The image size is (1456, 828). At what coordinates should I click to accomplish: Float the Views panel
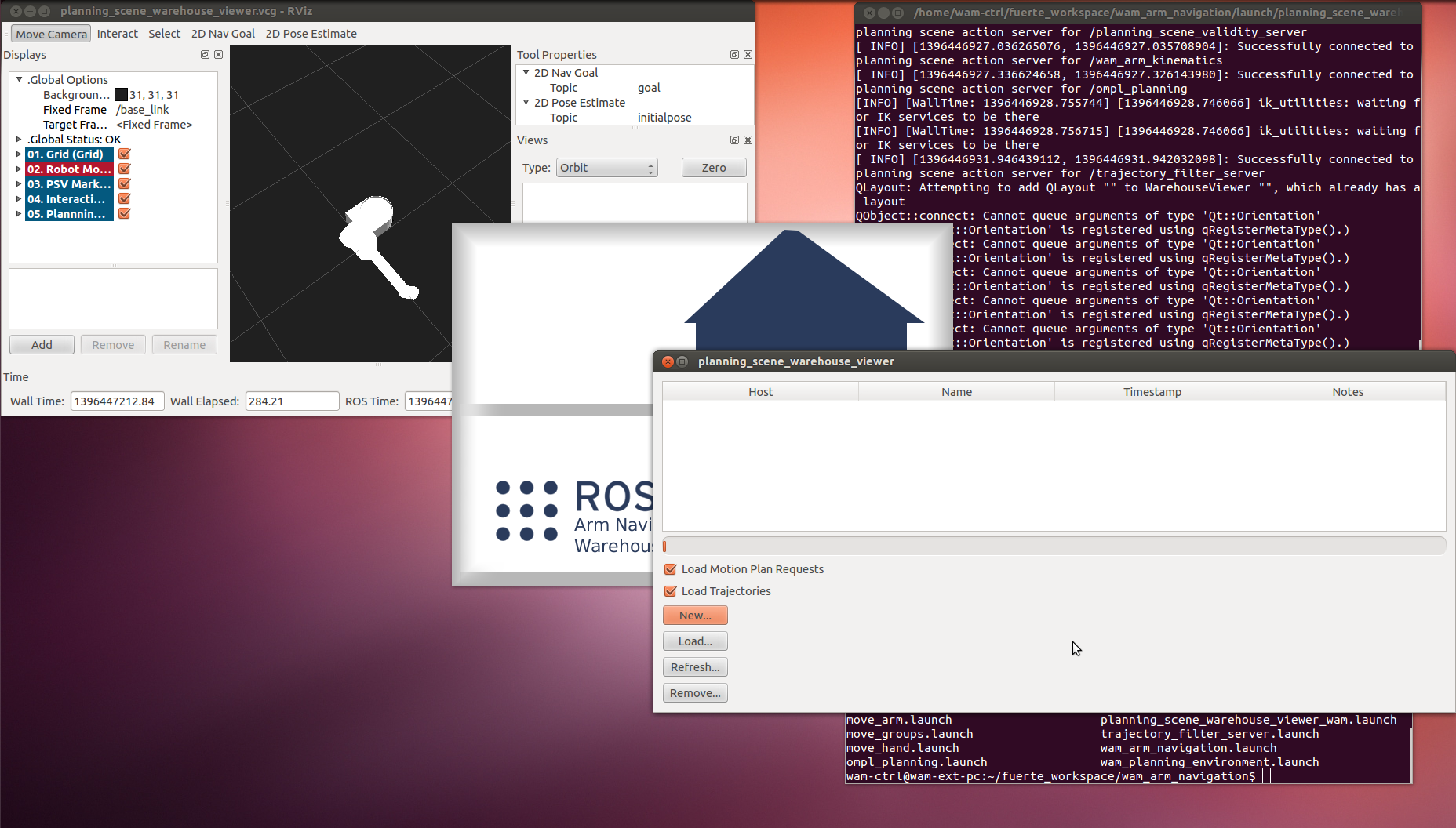(x=734, y=140)
